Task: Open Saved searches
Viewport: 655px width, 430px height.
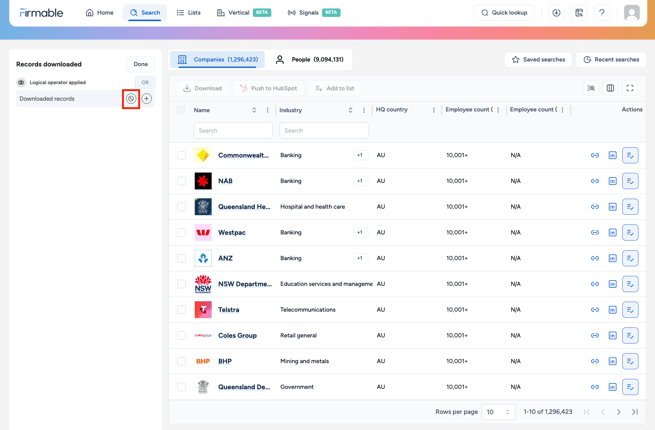Action: 538,59
